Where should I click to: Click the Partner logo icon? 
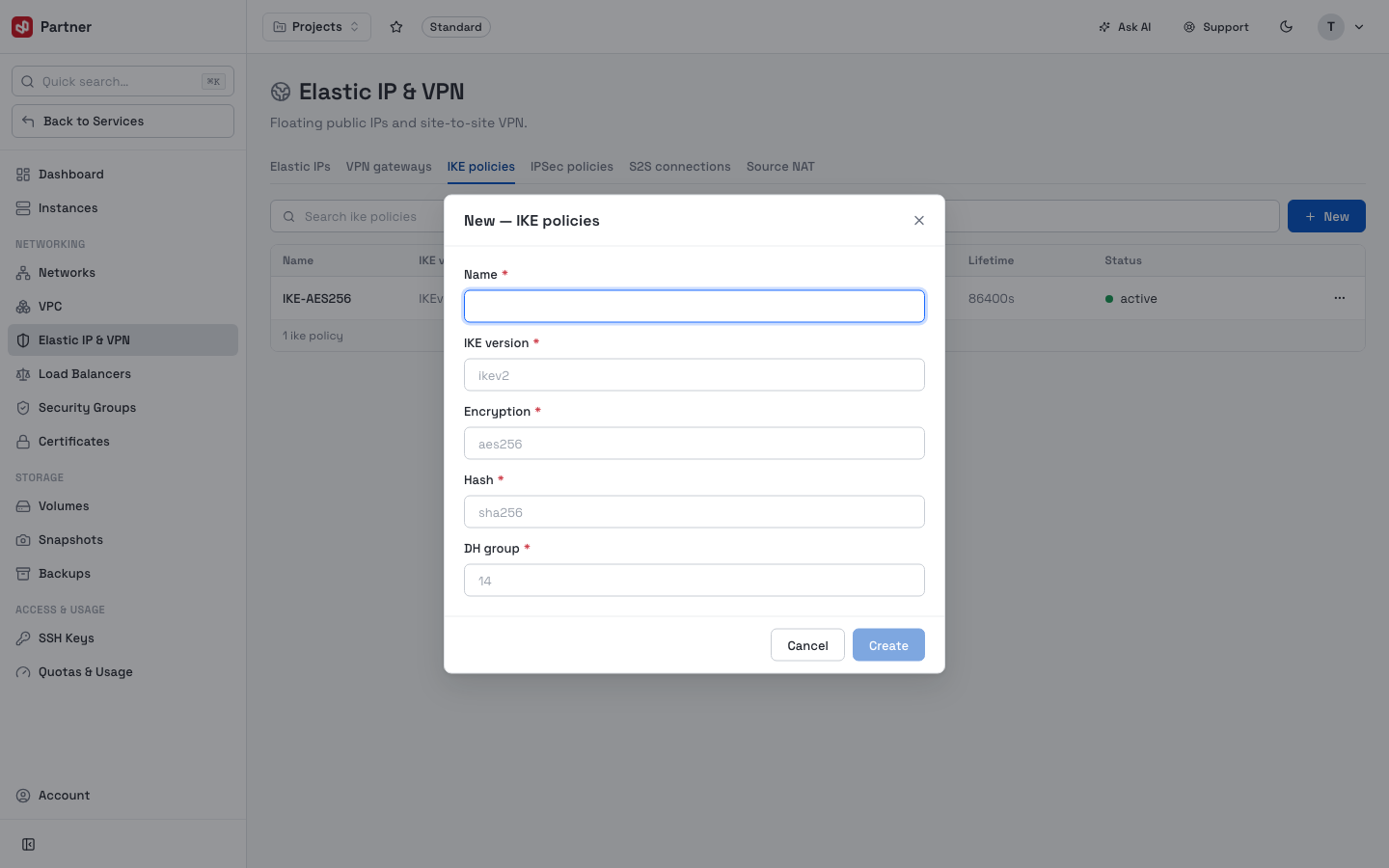(22, 27)
